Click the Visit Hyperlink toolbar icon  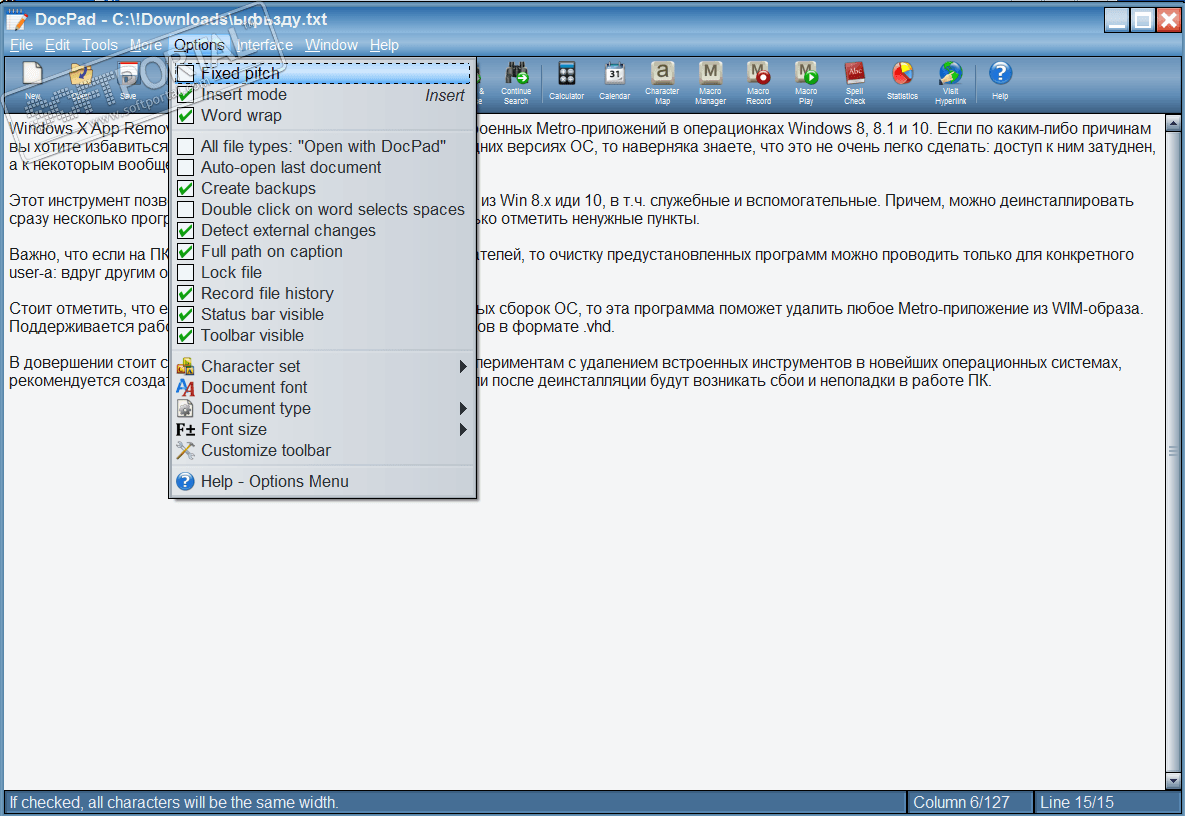(x=950, y=73)
